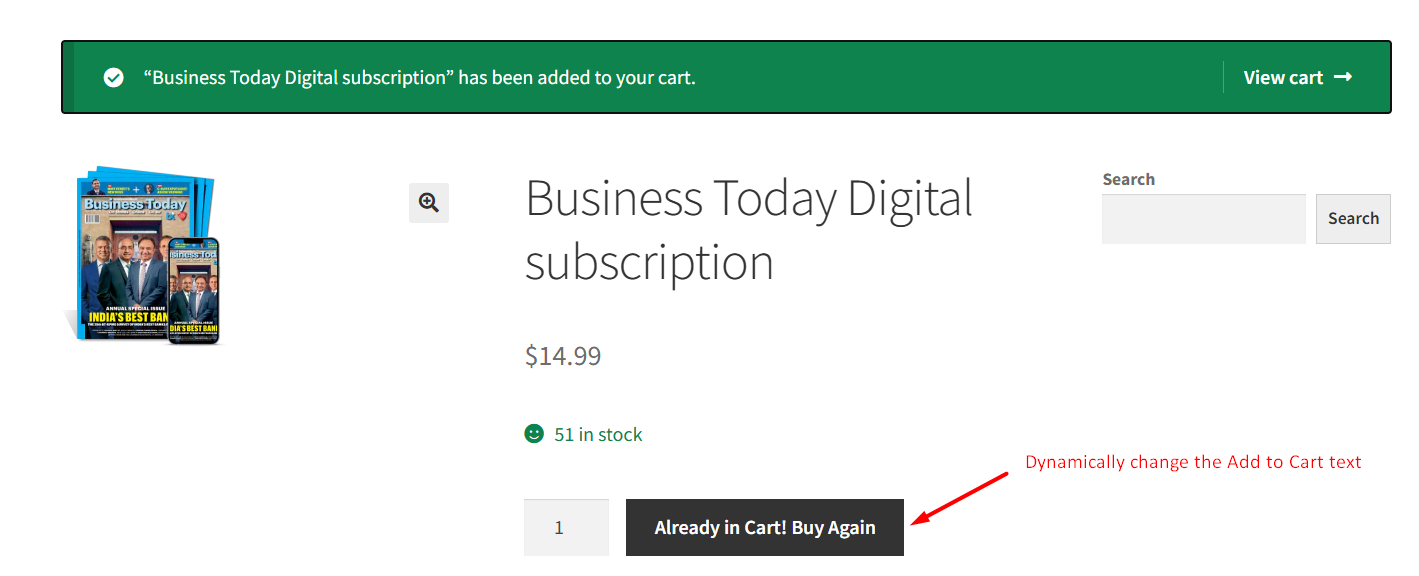Click the 51 in stock text
This screenshot has width=1419, height=576.
(598, 435)
